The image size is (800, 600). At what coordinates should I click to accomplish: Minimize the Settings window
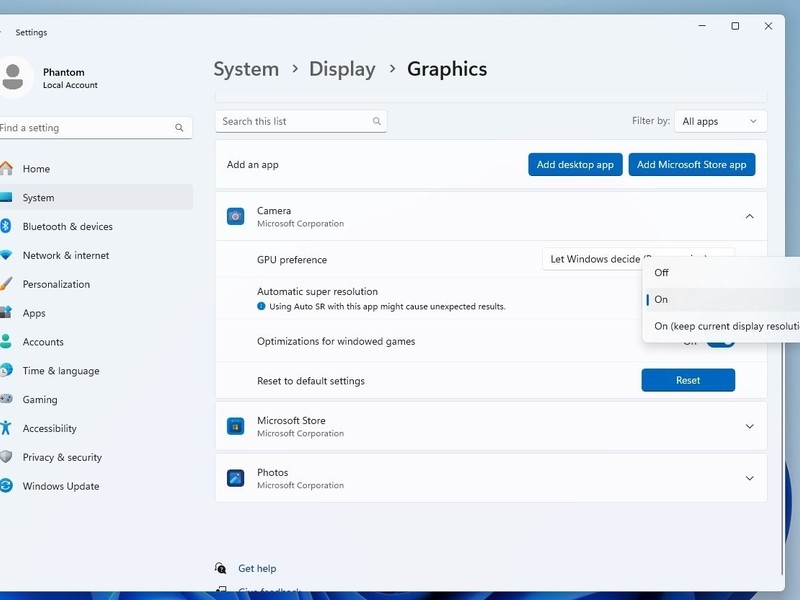(702, 26)
